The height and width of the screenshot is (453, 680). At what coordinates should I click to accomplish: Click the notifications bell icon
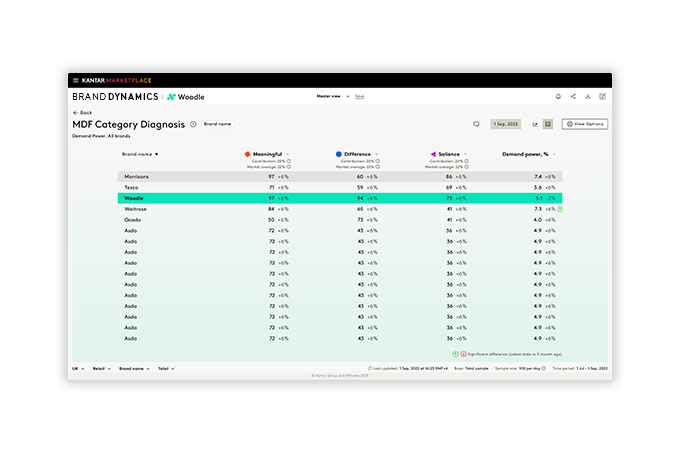[558, 97]
